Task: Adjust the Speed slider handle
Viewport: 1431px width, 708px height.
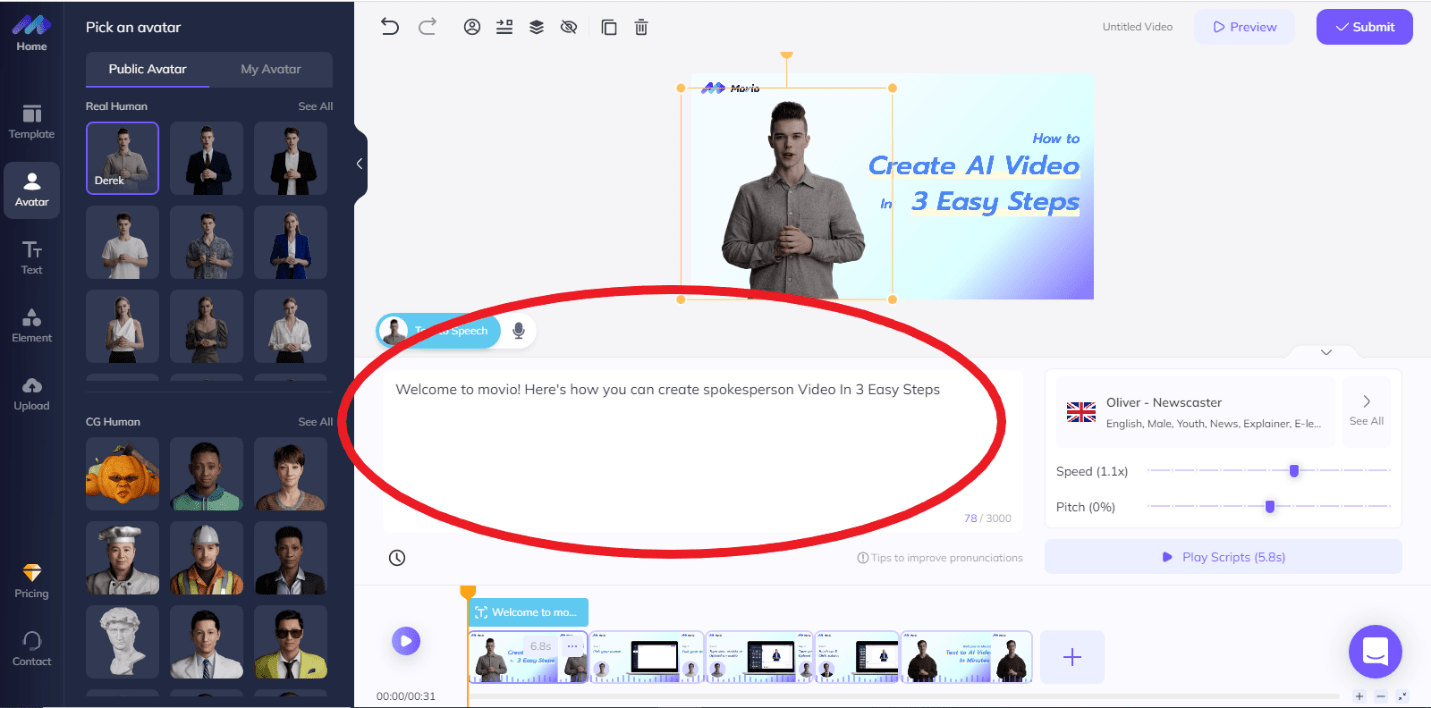Action: [x=1294, y=471]
